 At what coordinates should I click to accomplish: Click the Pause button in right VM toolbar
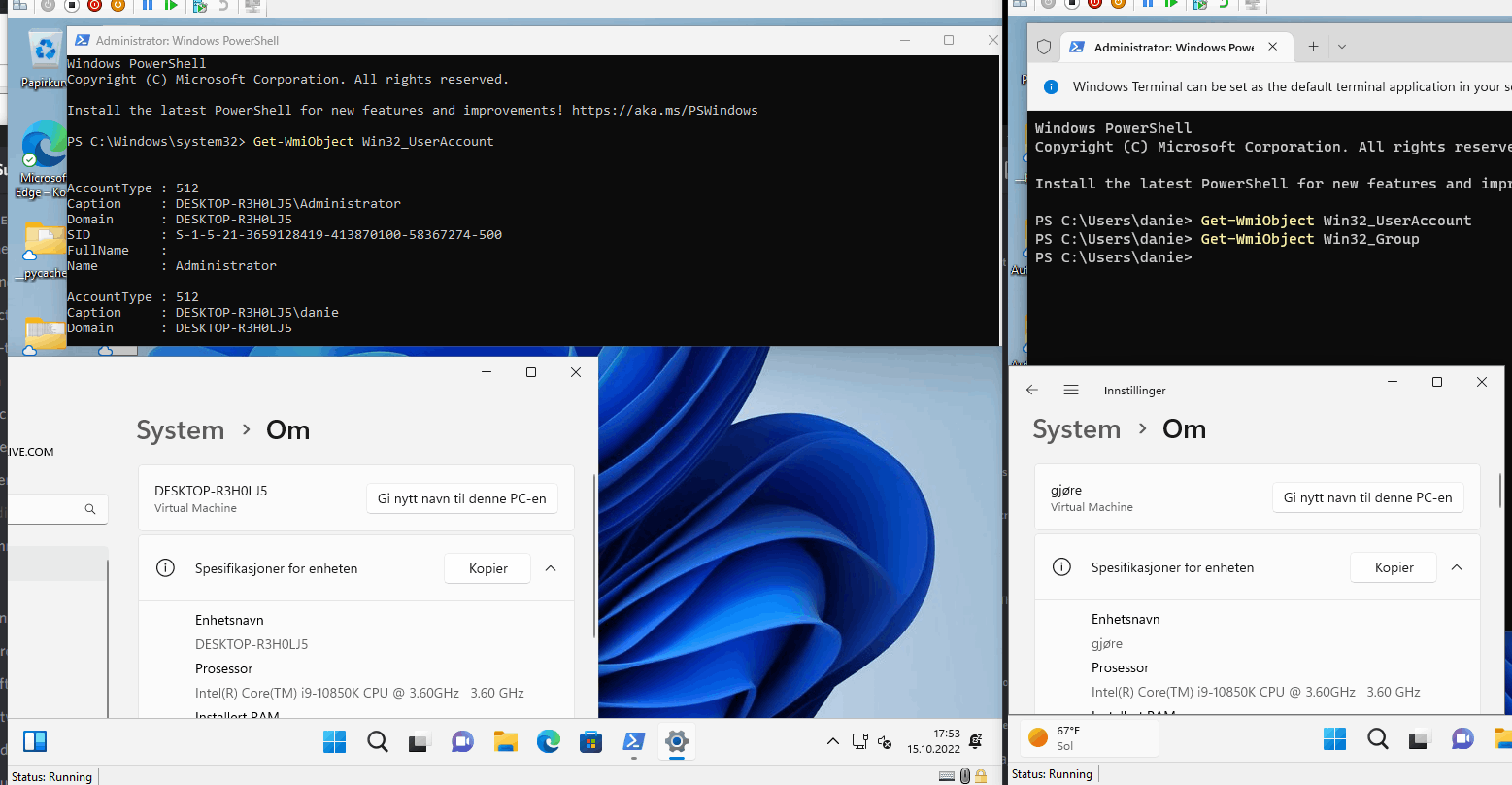(1147, 4)
